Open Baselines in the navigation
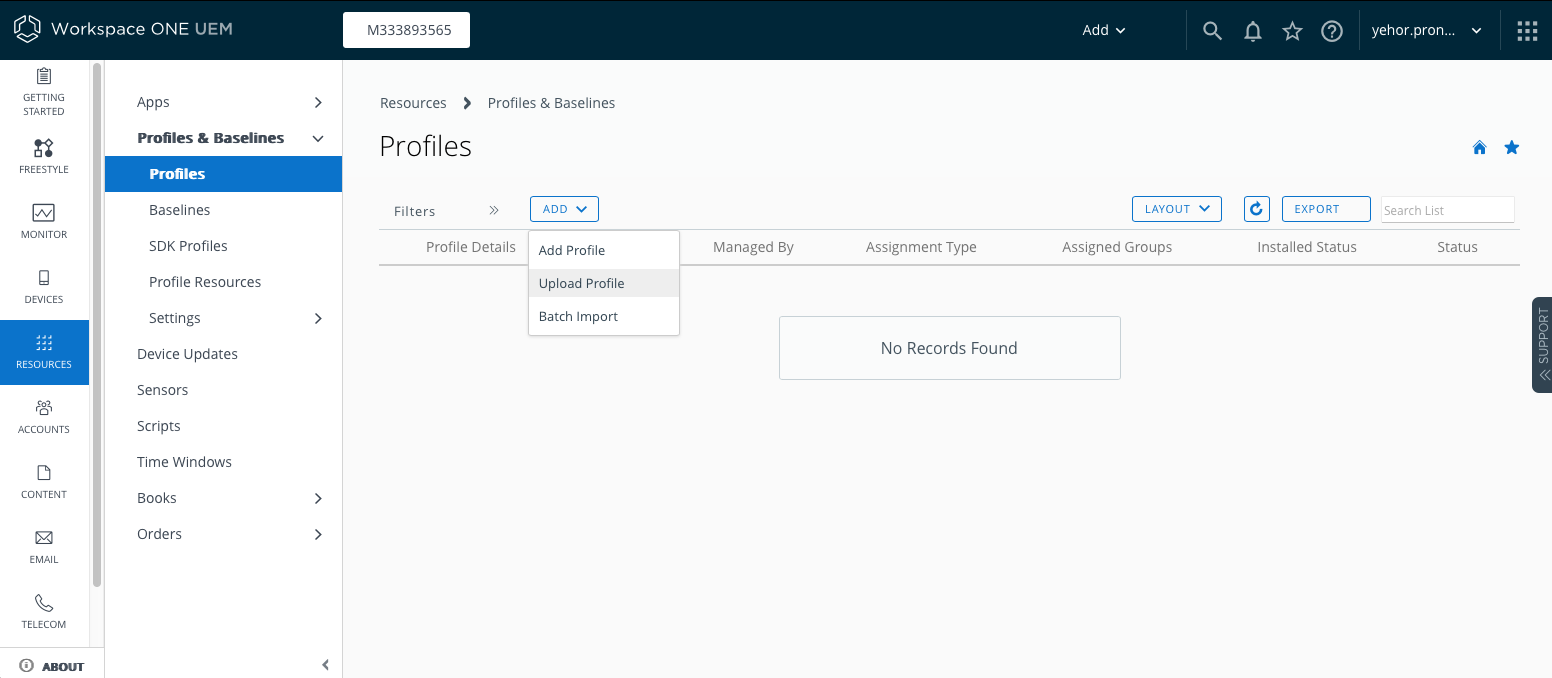1552x678 pixels. coord(180,210)
